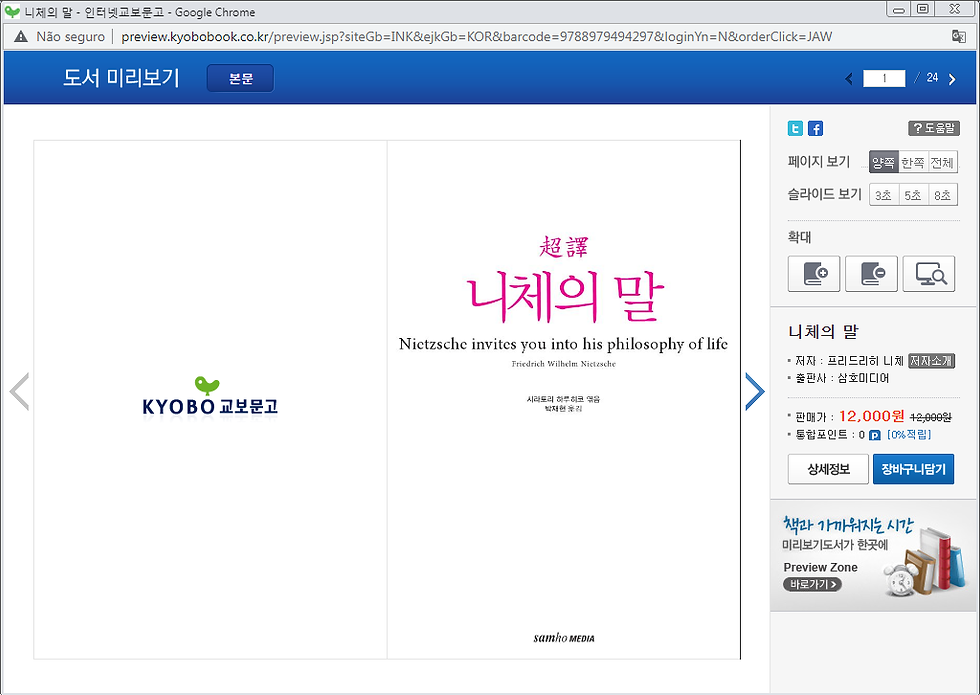Click the 니체의 말 sidebar book title
Screen dimensions: 980x695
click(823, 331)
